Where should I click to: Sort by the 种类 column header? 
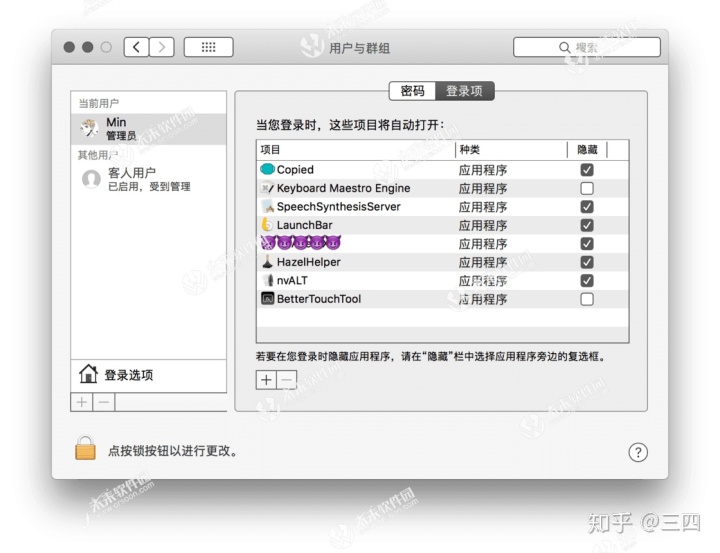(x=512, y=150)
